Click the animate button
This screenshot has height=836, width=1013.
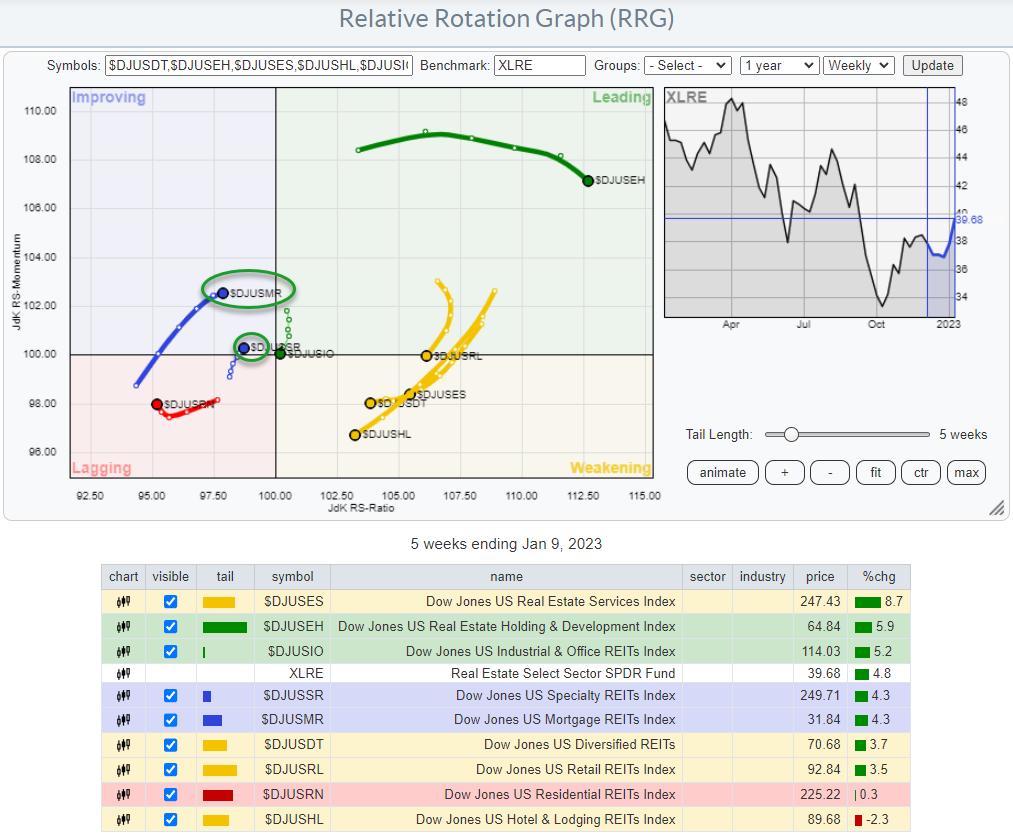722,473
